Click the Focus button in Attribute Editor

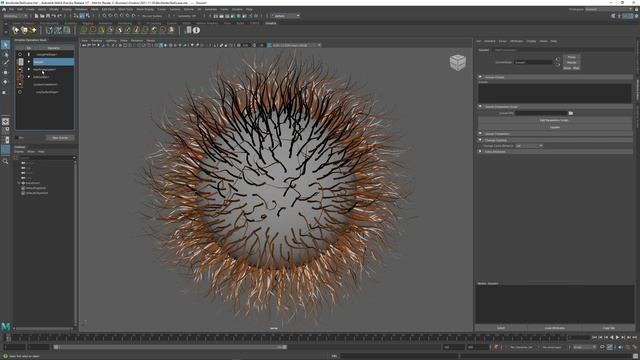(571, 57)
